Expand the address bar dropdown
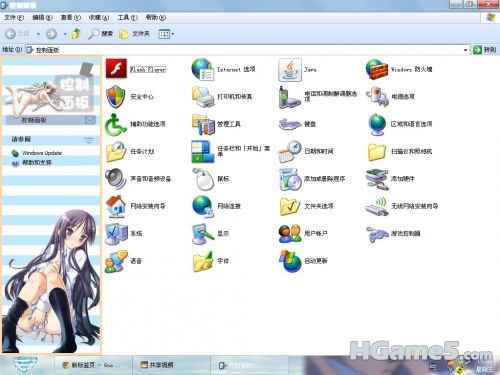 (465, 50)
